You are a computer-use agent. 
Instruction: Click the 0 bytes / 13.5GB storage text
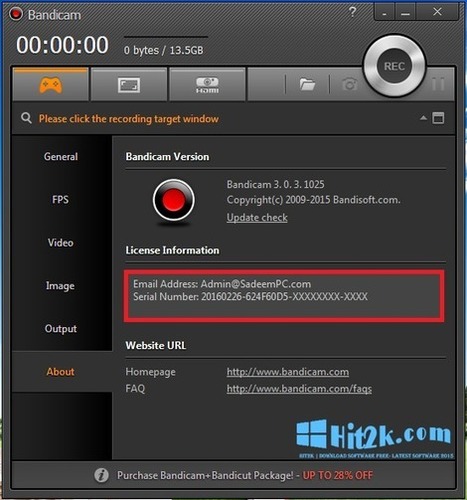click(x=163, y=50)
